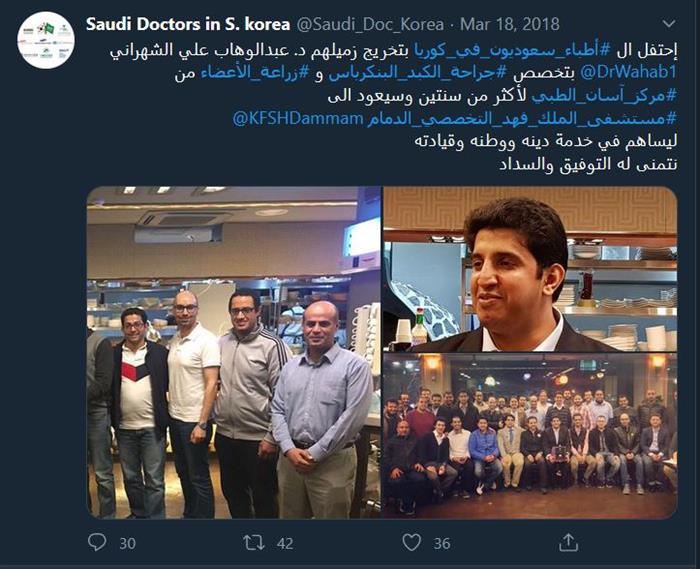Viewport: 700px width, 569px height.
Task: Click the reply count 30
Action: (127, 543)
